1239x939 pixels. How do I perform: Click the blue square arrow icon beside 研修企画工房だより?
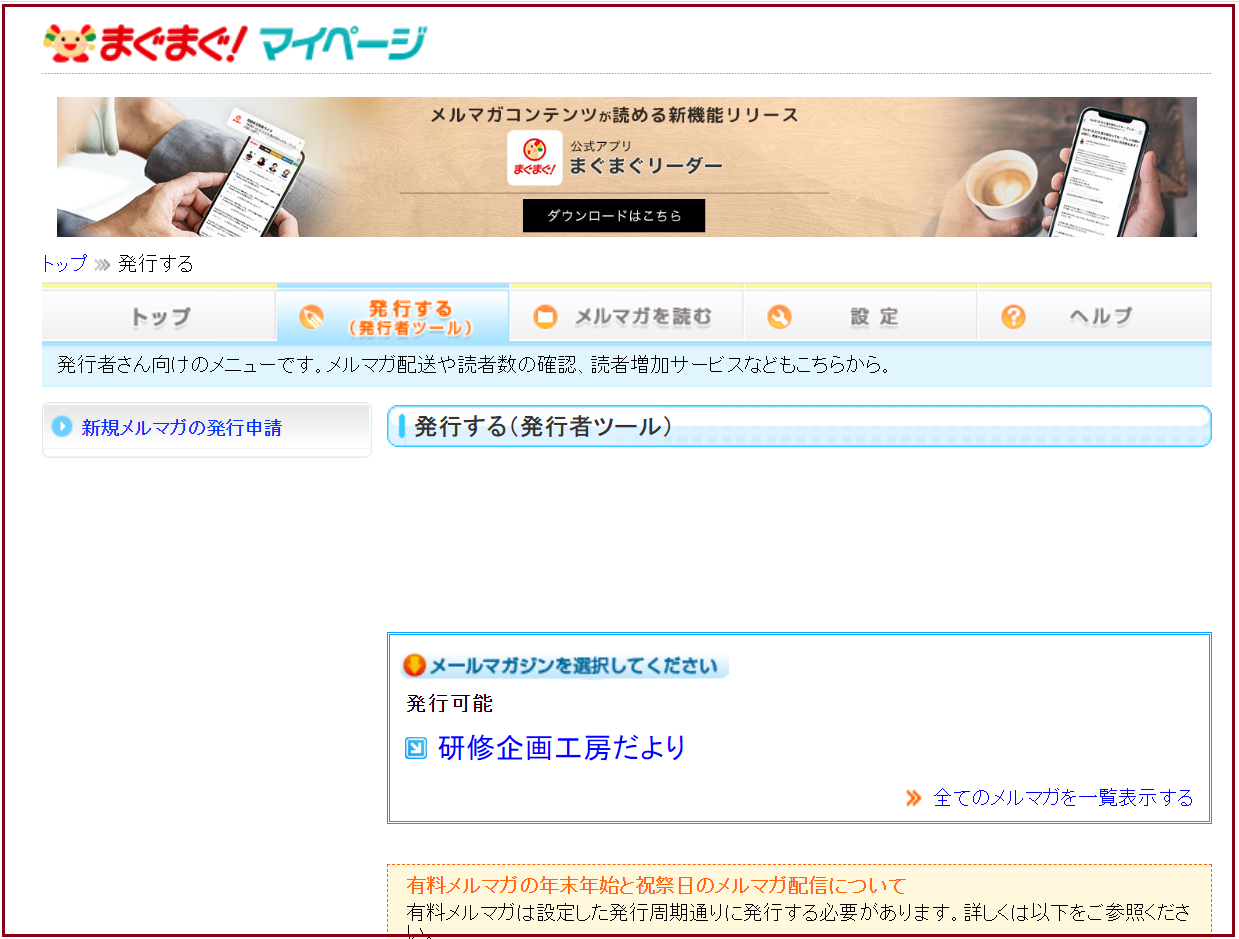point(416,748)
